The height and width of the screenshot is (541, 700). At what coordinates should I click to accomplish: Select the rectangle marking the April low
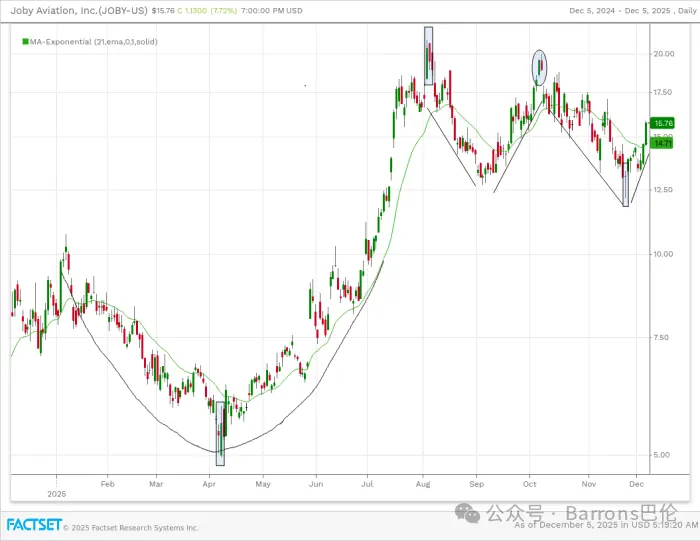click(x=220, y=433)
